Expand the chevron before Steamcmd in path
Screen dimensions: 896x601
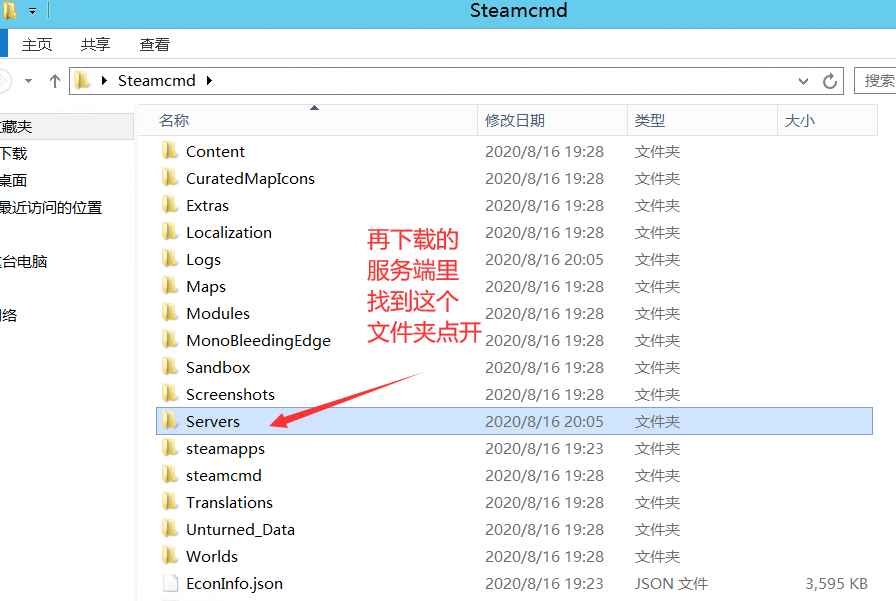point(104,81)
